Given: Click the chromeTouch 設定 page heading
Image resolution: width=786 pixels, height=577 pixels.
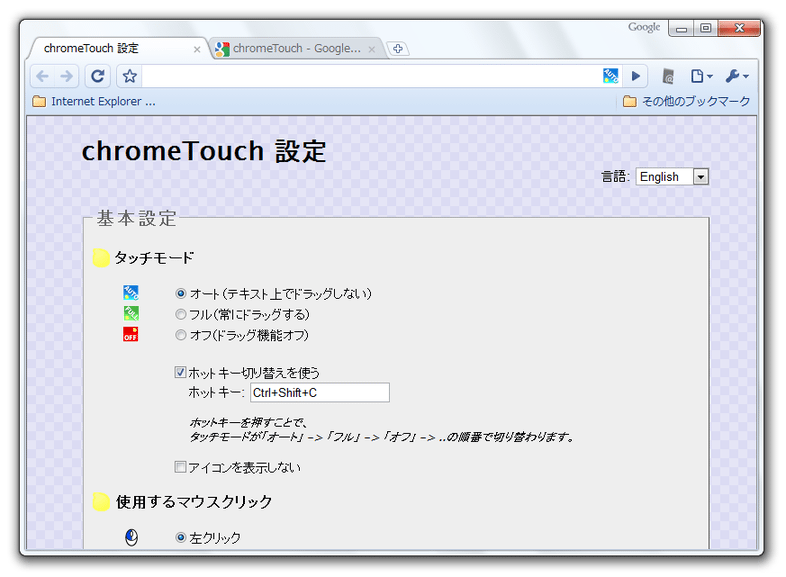Looking at the screenshot, I should pyautogui.click(x=204, y=151).
